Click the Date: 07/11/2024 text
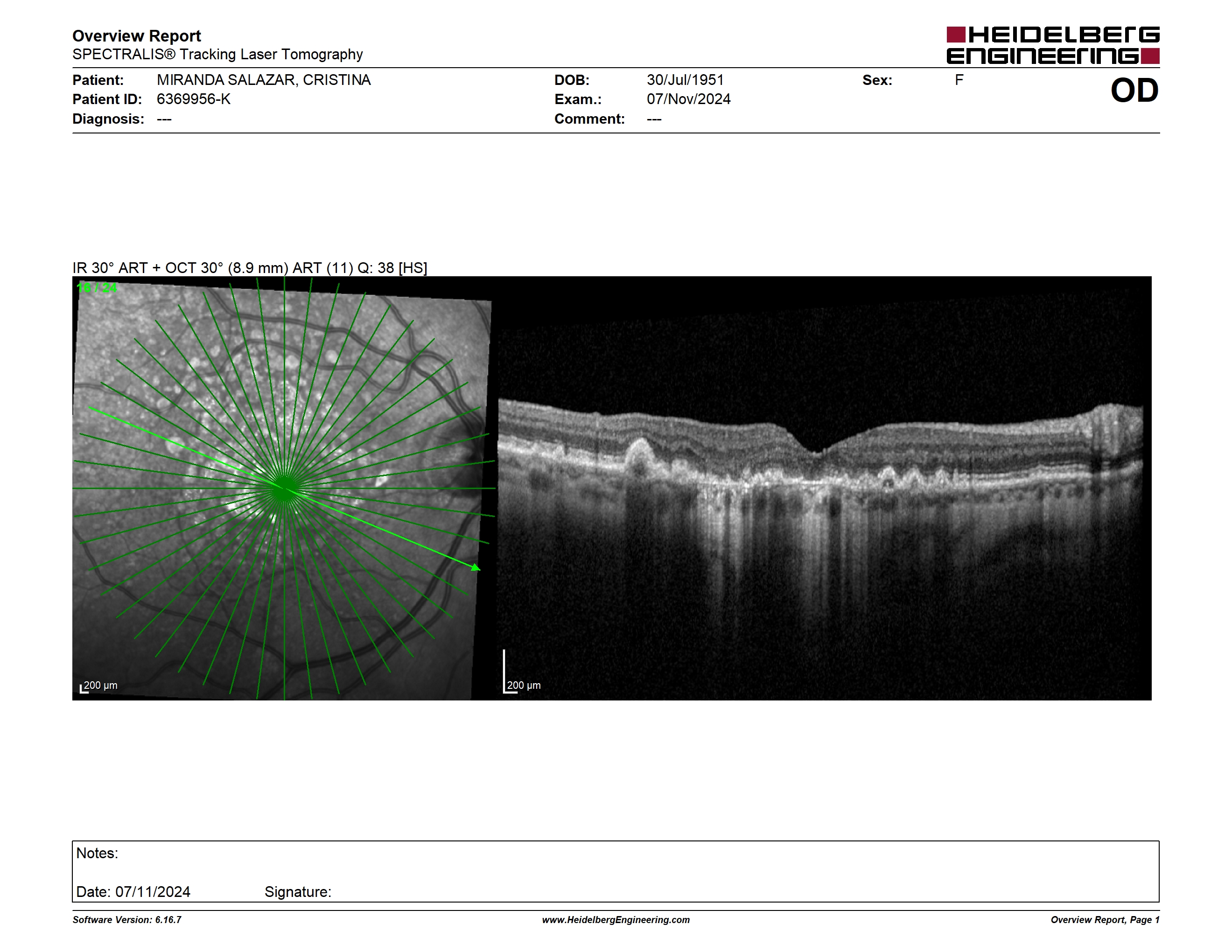The height and width of the screenshot is (952, 1232). pyautogui.click(x=133, y=892)
